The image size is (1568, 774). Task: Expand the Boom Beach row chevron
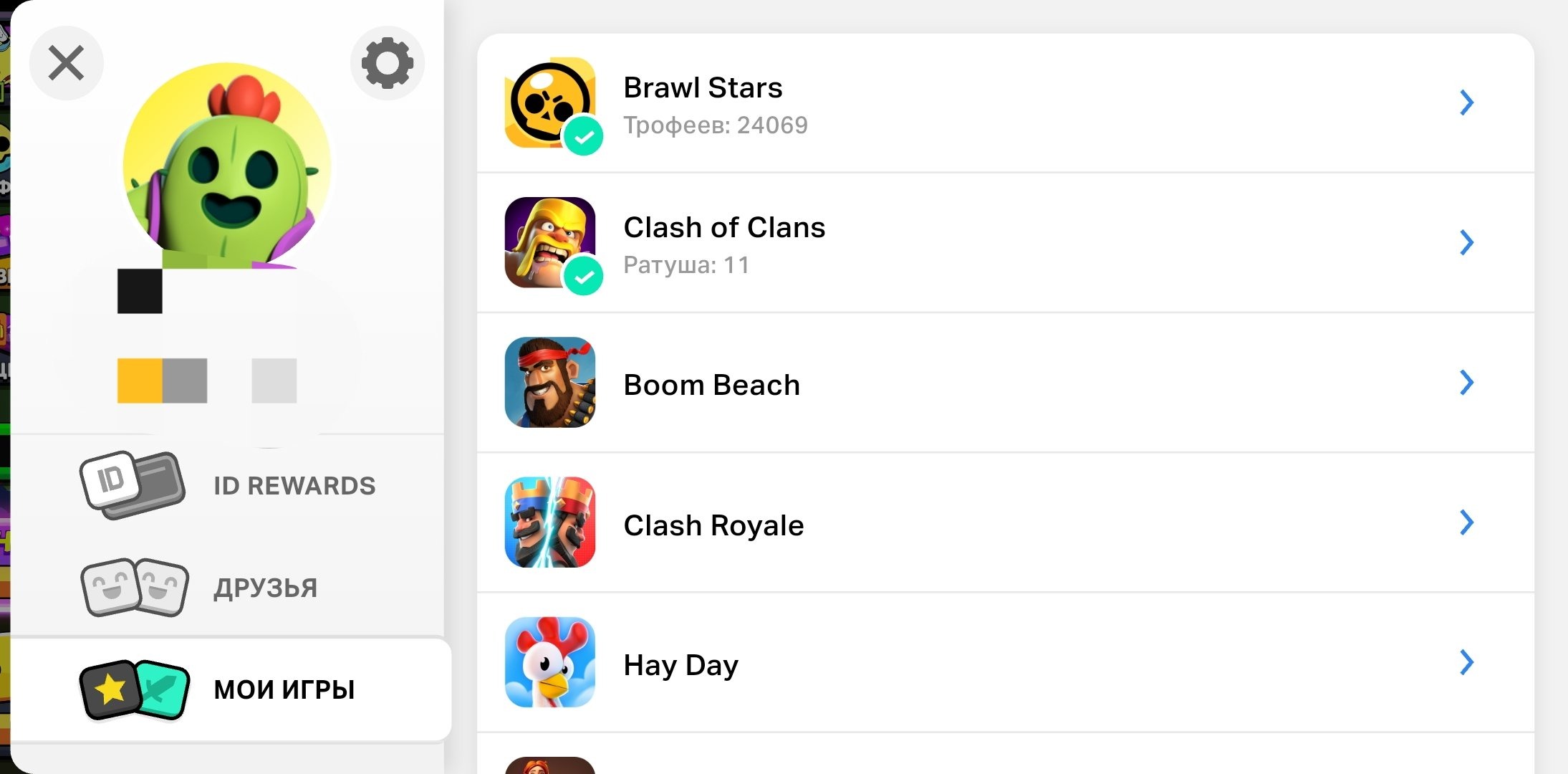tap(1467, 383)
